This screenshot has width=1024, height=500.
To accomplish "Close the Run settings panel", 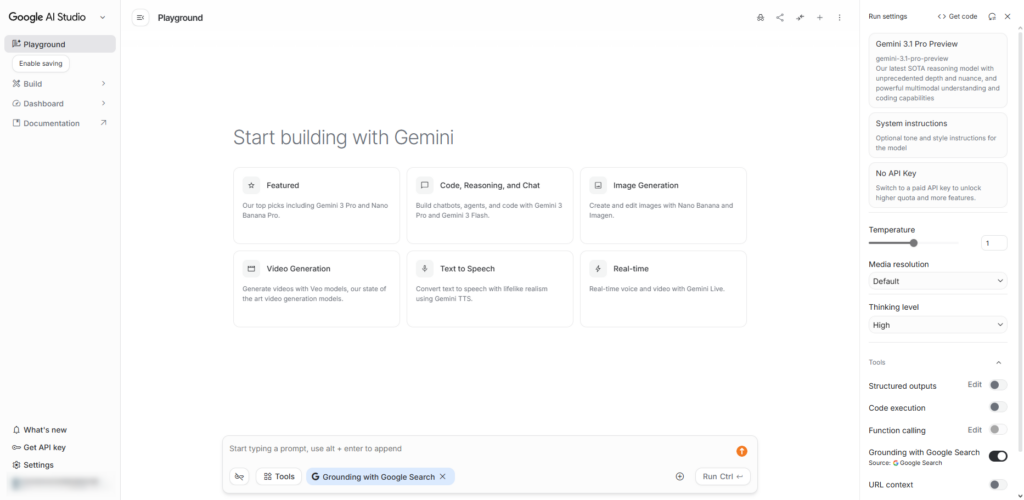I will coord(1008,16).
